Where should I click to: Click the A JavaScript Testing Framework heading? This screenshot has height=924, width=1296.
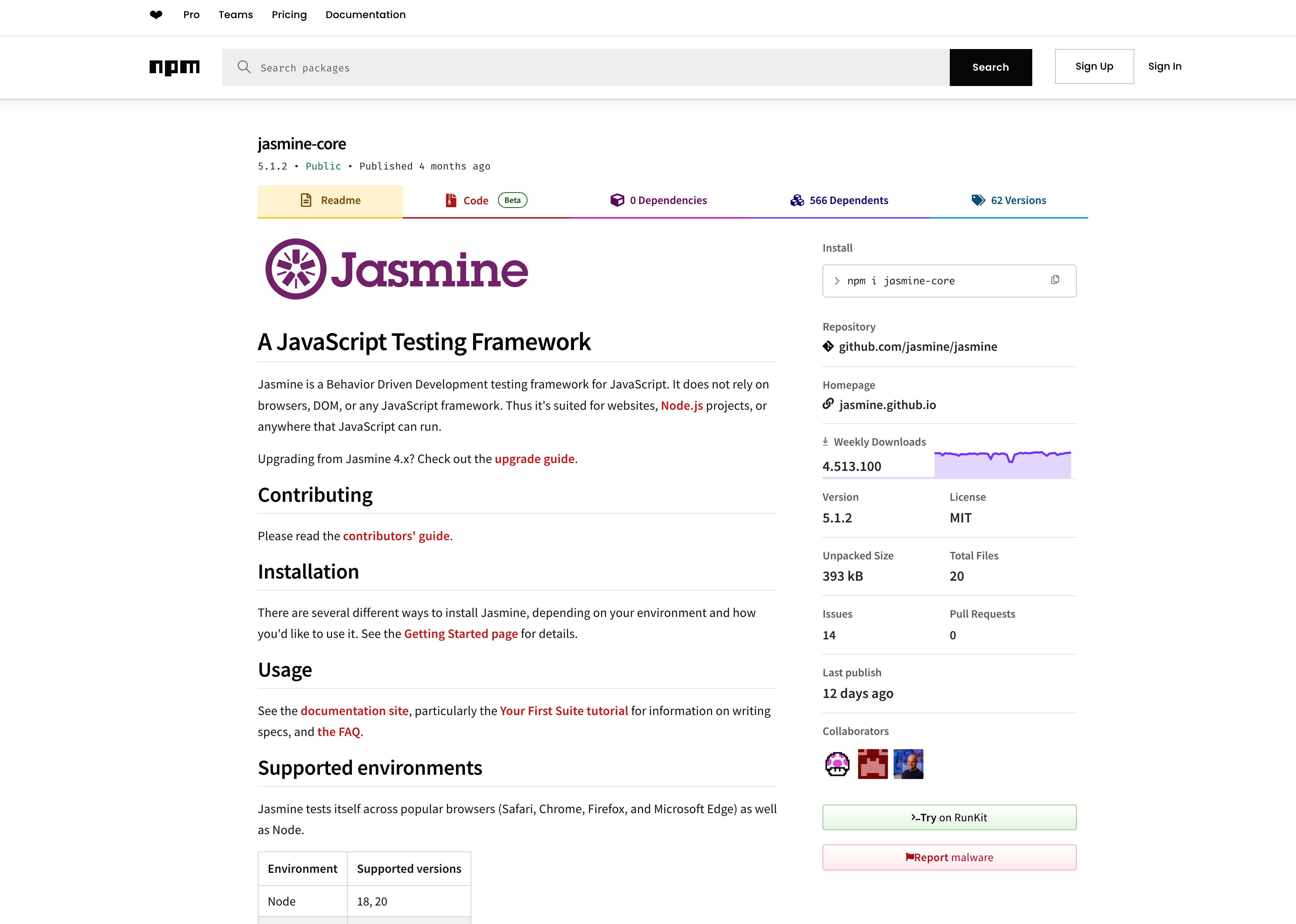(x=424, y=342)
